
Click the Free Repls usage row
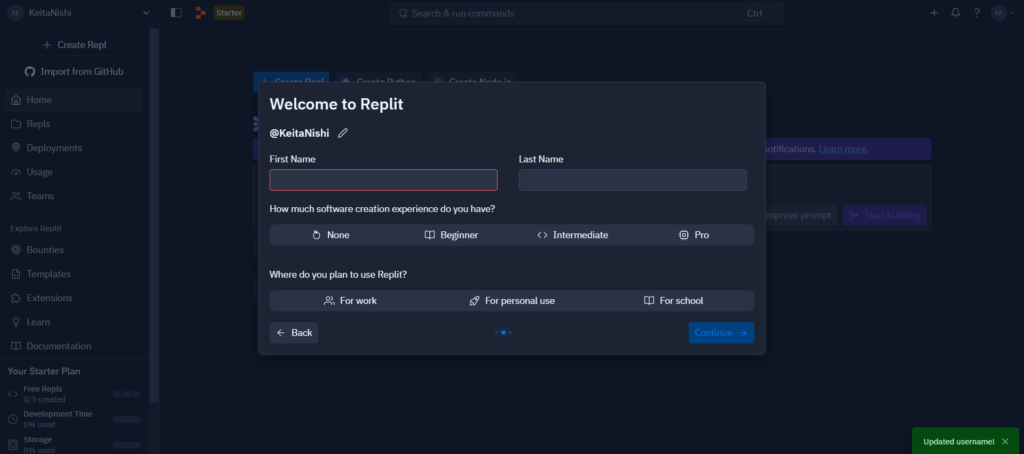[74, 394]
